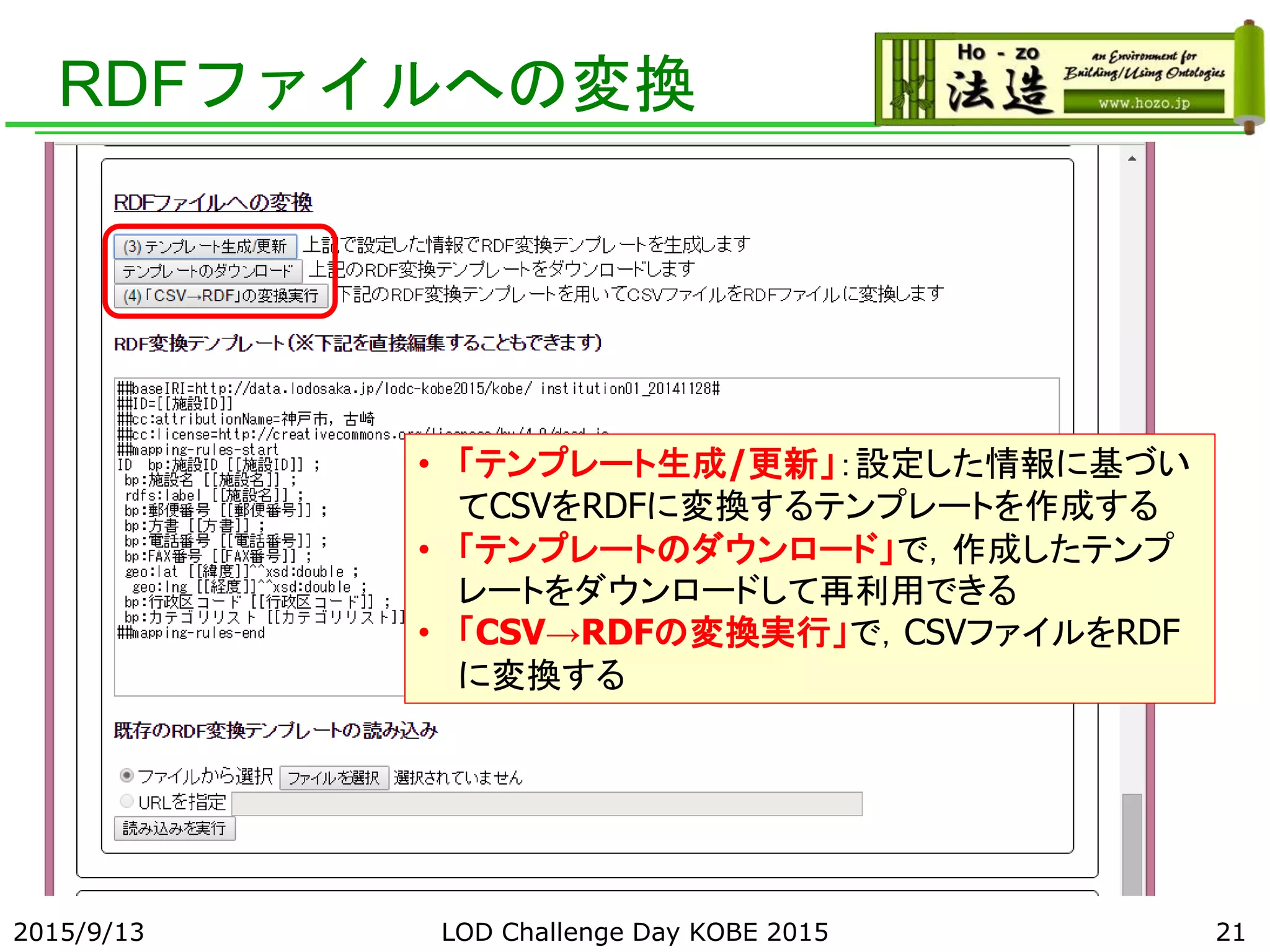Click the テンプレートのダウンロード button
The image size is (1270, 952).
(x=208, y=271)
